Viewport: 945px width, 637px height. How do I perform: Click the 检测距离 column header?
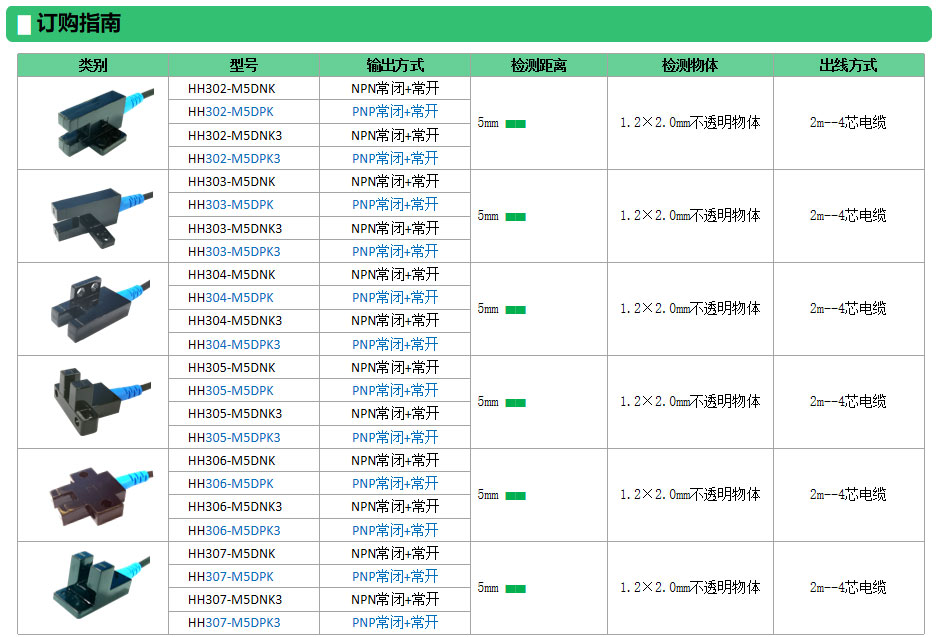click(x=538, y=66)
